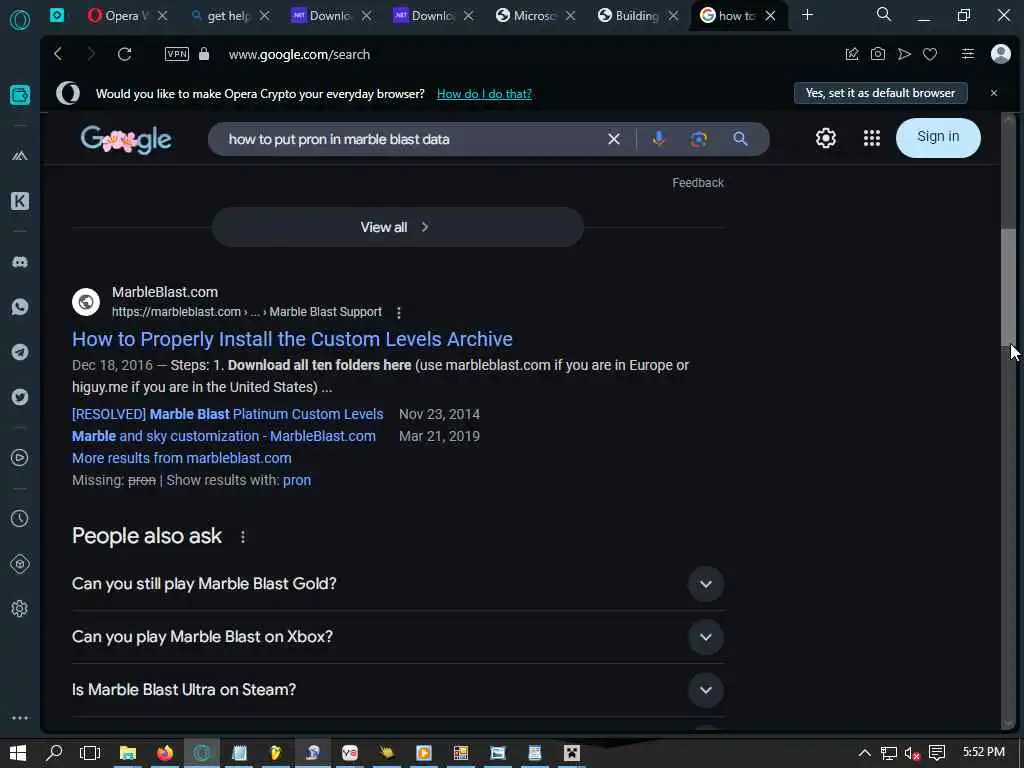Viewport: 1024px width, 768px height.
Task: Open Extensions cube icon in sidebar
Action: click(x=20, y=564)
